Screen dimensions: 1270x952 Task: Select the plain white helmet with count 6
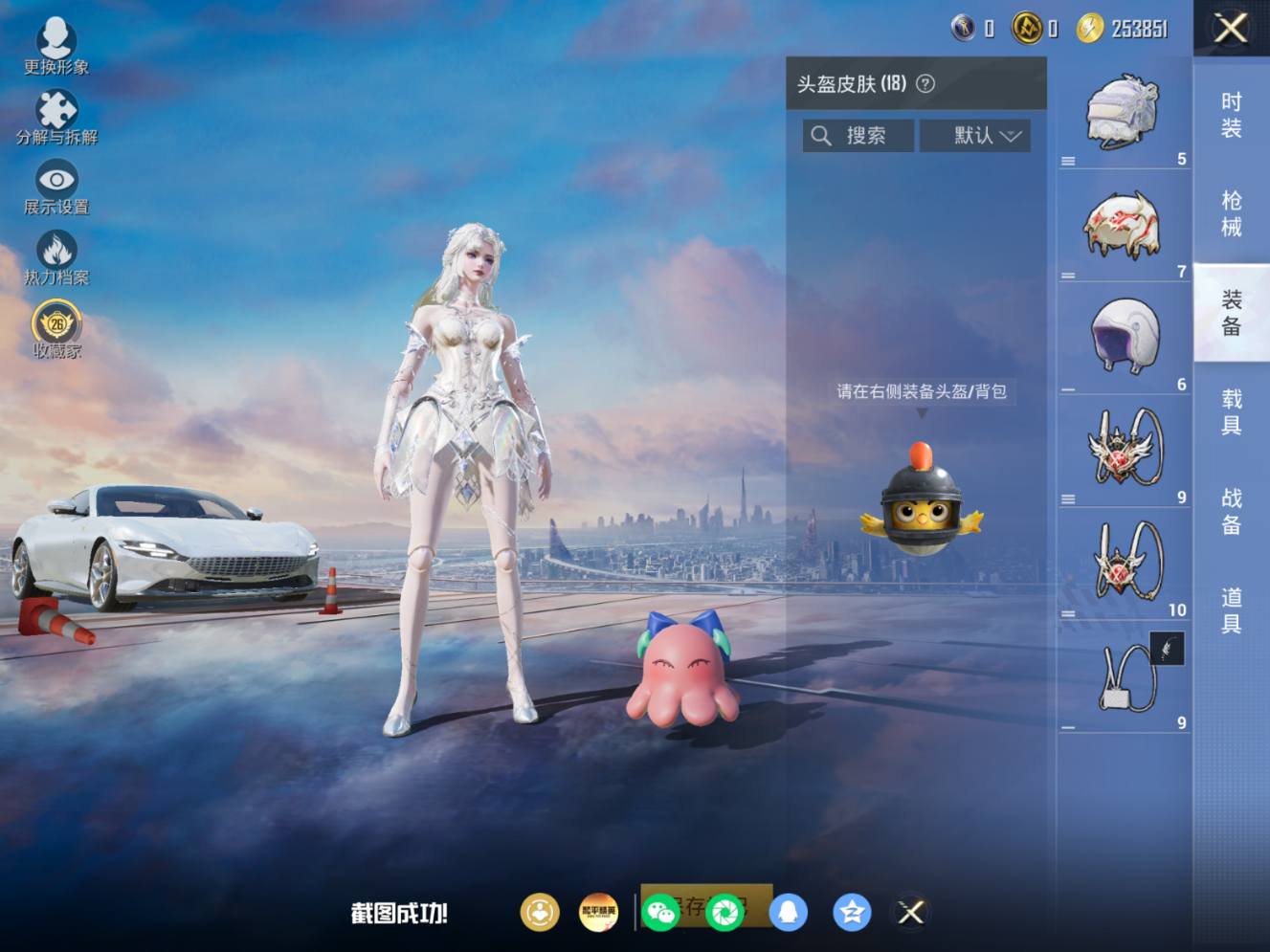(1124, 339)
